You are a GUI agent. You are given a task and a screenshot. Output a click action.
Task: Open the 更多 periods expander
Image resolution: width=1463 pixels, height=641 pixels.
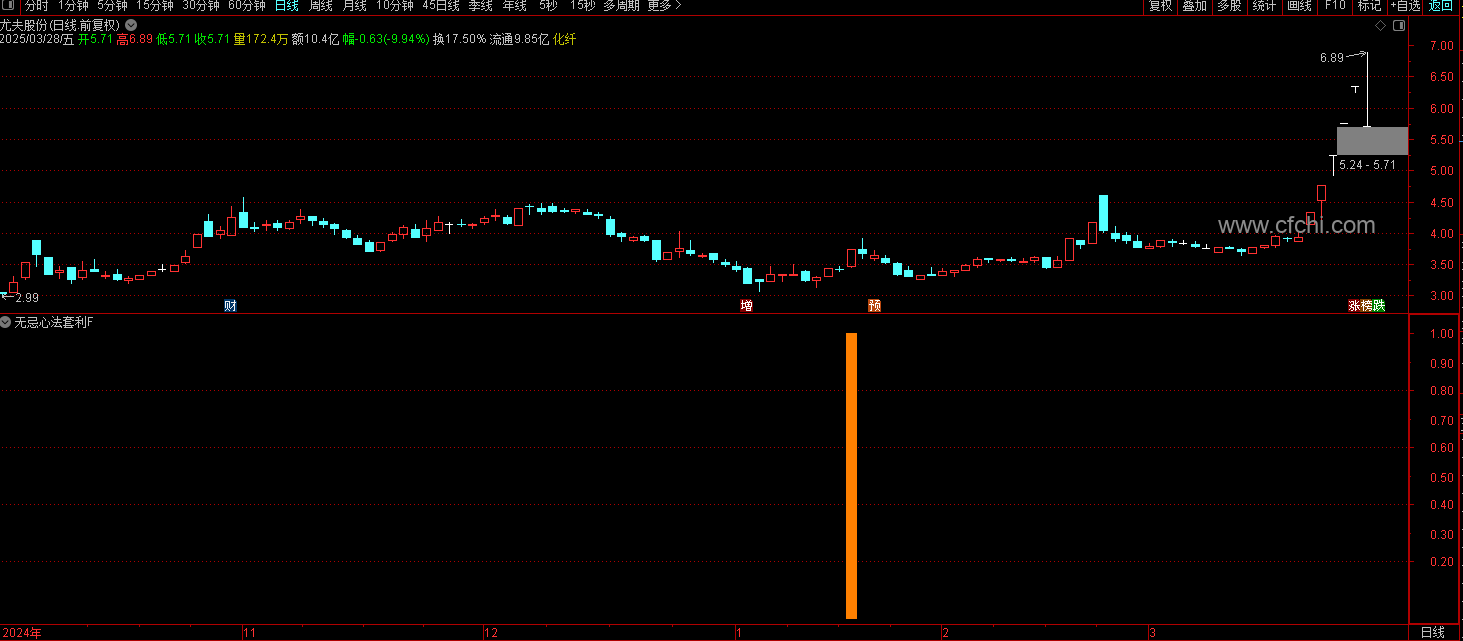pyautogui.click(x=664, y=6)
